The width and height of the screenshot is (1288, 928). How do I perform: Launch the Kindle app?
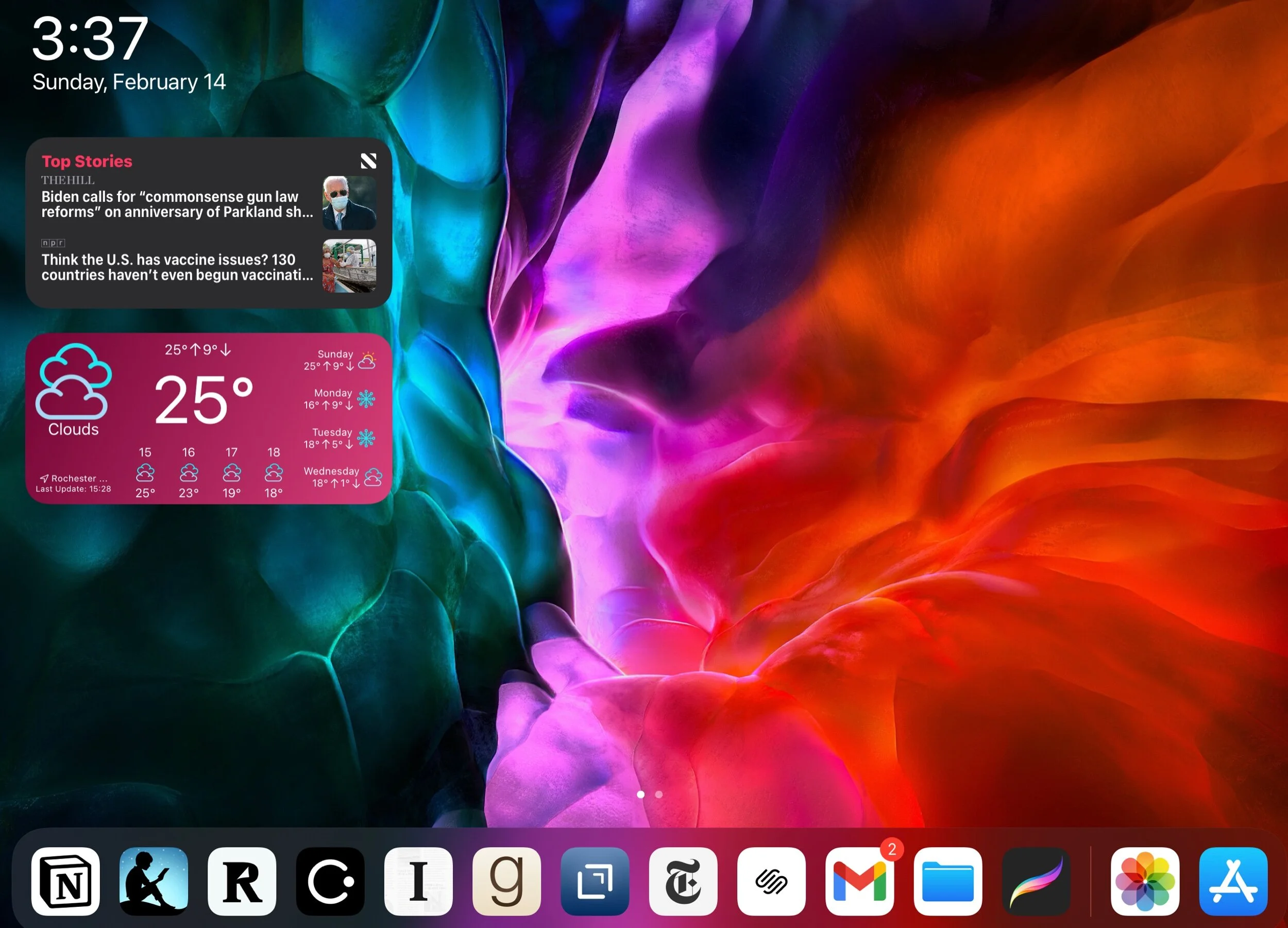click(x=154, y=881)
